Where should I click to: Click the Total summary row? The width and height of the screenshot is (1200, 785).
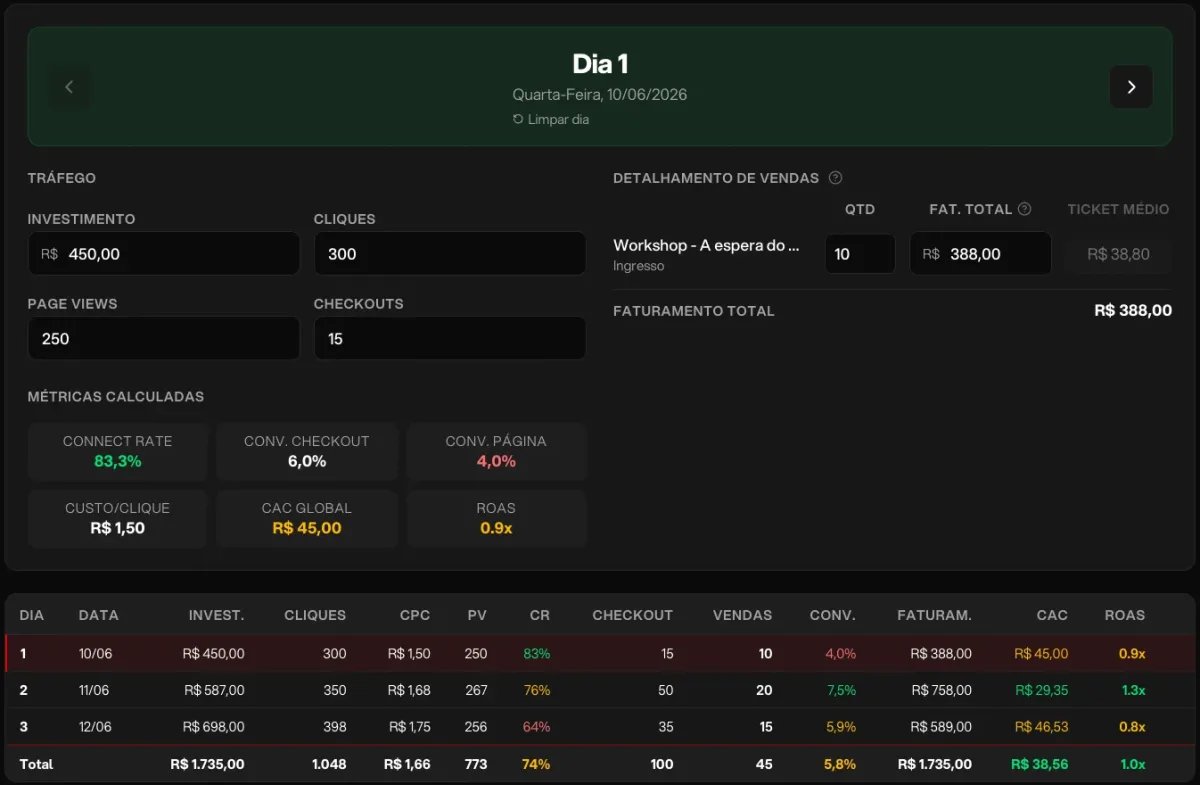600,764
